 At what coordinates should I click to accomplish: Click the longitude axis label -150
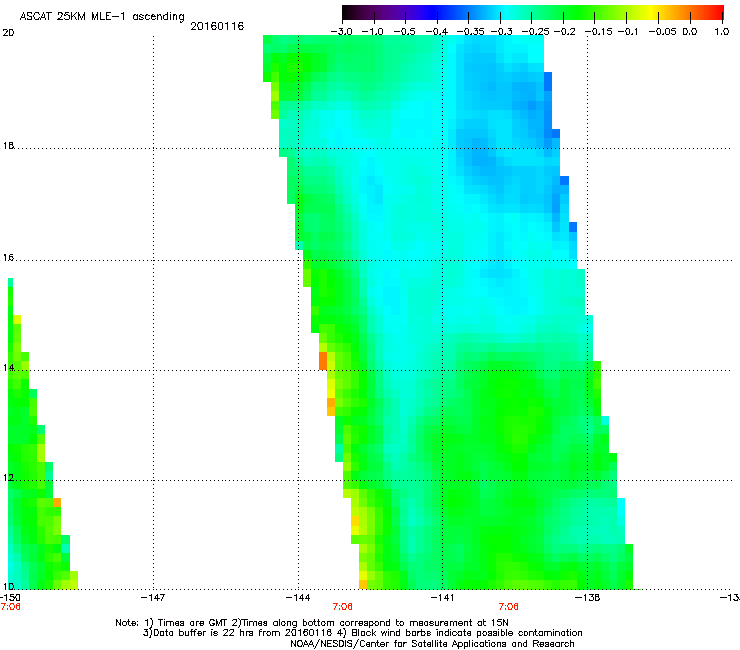[x=10, y=598]
